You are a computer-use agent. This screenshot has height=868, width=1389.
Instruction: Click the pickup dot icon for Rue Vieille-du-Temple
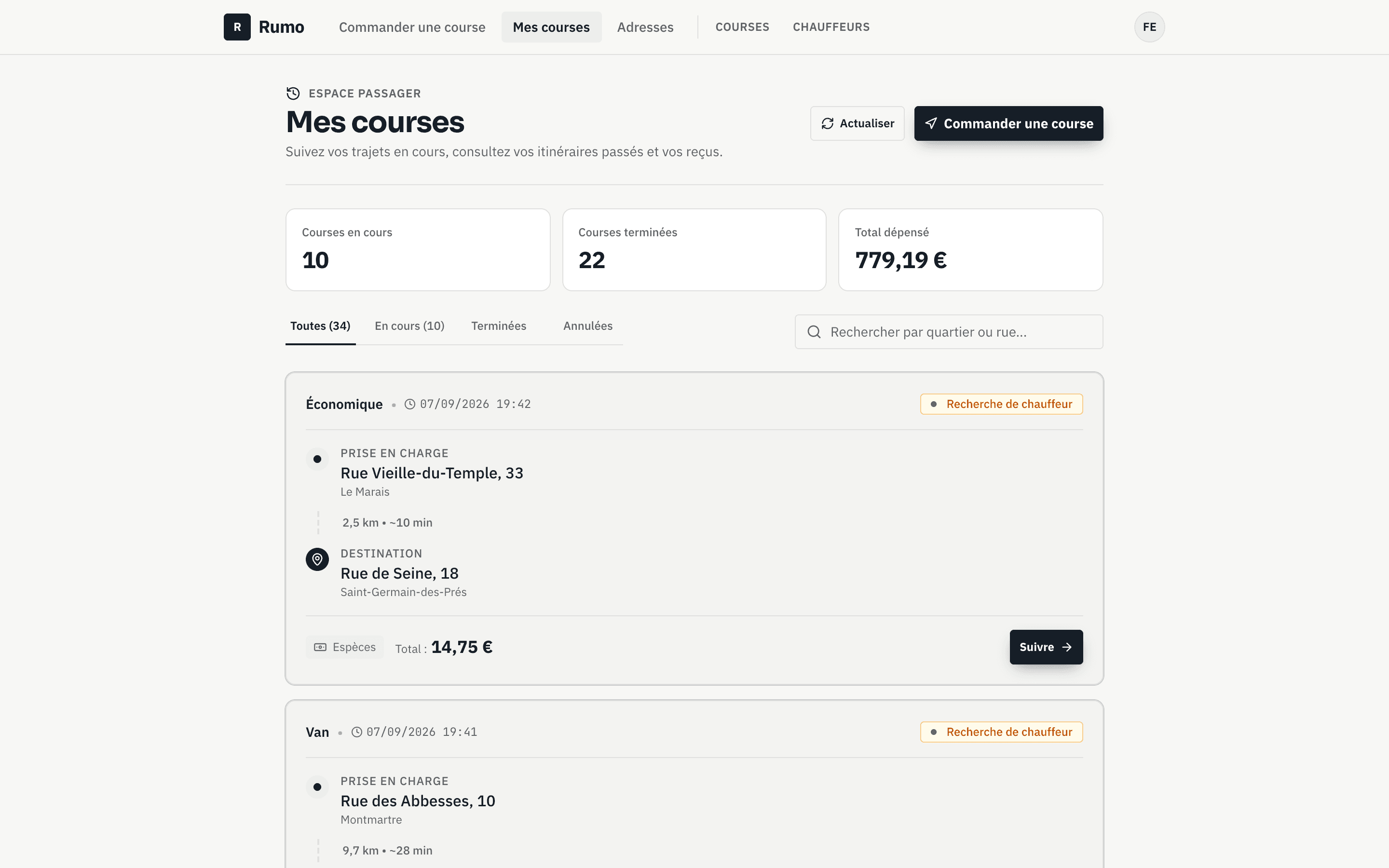coord(317,459)
